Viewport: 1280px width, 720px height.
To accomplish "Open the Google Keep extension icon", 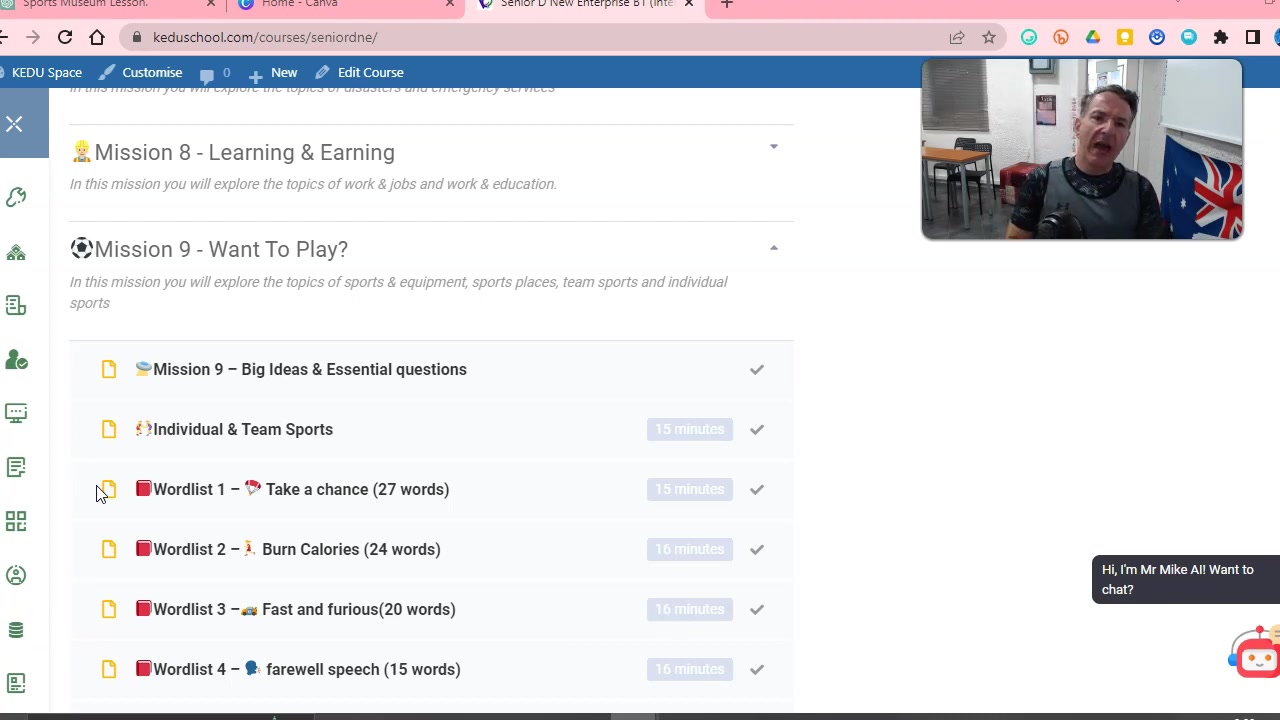I will (1125, 37).
